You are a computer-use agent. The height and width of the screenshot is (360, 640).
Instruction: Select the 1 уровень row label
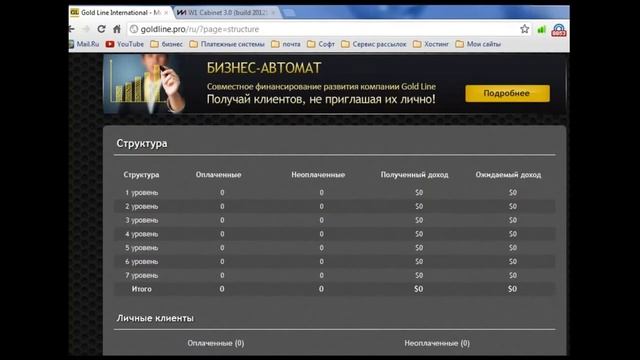[142, 193]
